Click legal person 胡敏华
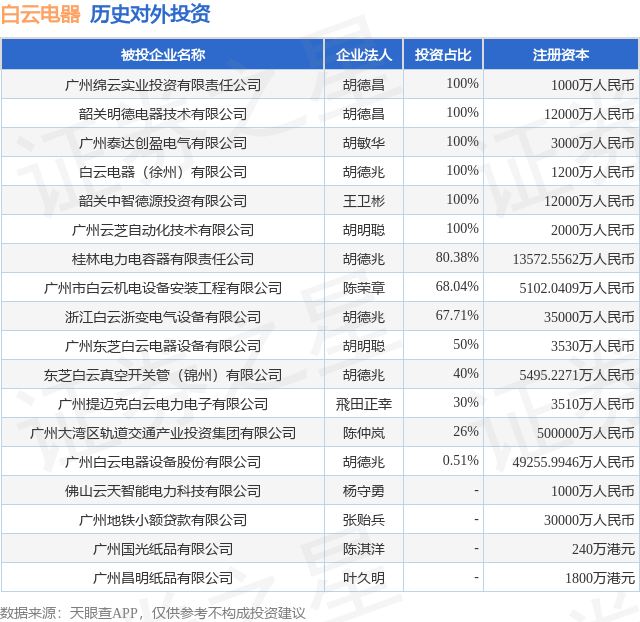The height and width of the screenshot is (622, 640). pyautogui.click(x=364, y=143)
